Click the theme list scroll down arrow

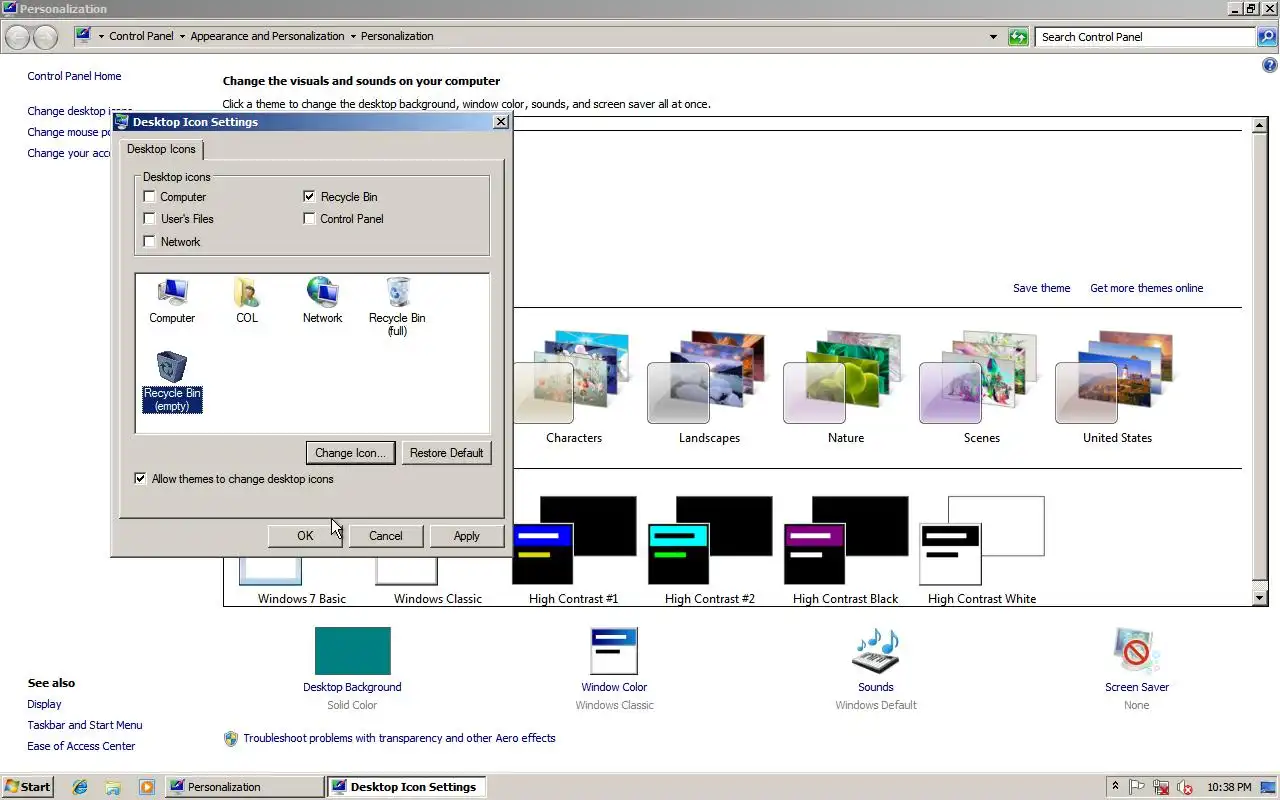coord(1260,598)
